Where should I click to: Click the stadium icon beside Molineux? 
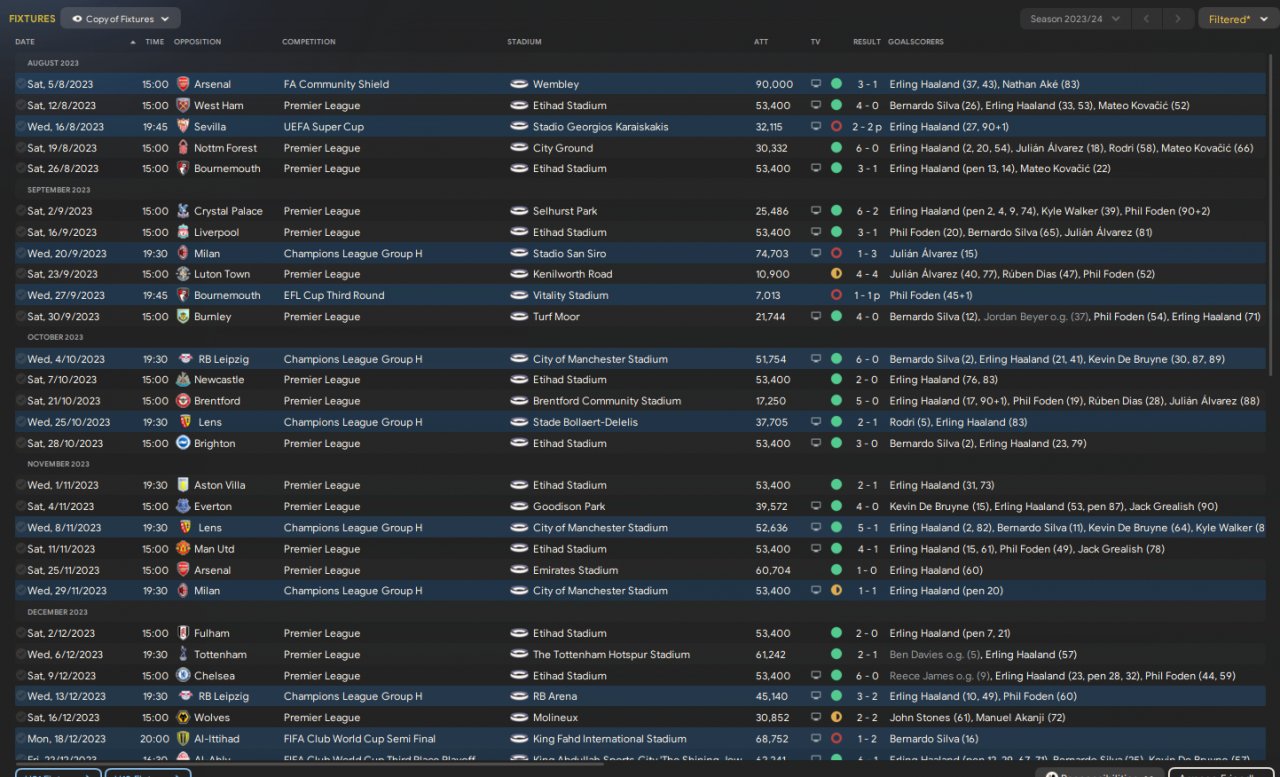tap(518, 718)
